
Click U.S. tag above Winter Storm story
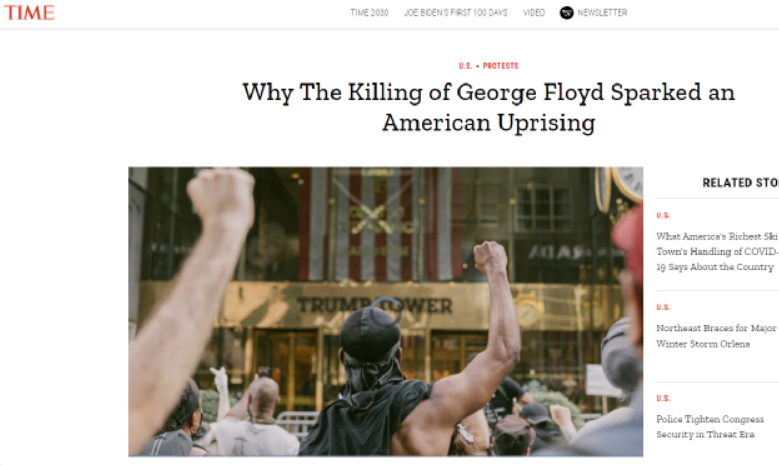[x=663, y=307]
